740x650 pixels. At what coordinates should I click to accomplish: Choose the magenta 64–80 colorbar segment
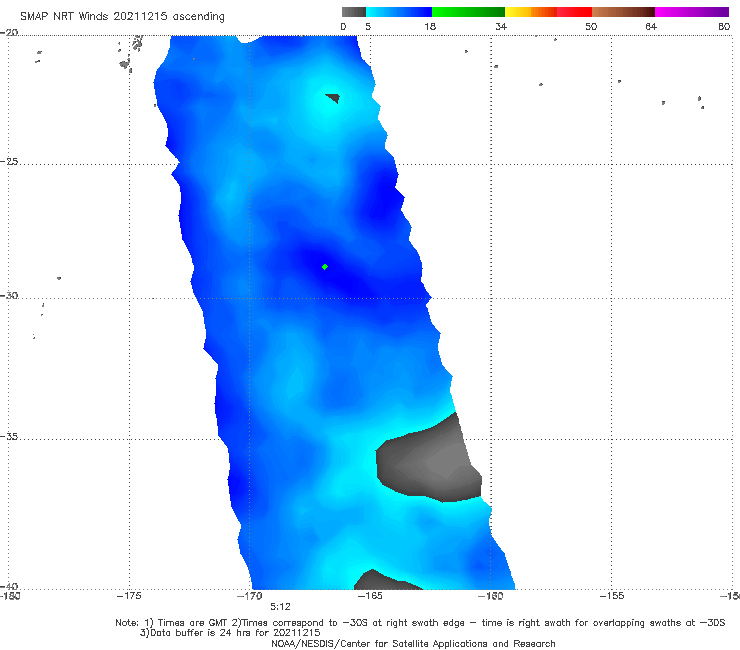(692, 12)
